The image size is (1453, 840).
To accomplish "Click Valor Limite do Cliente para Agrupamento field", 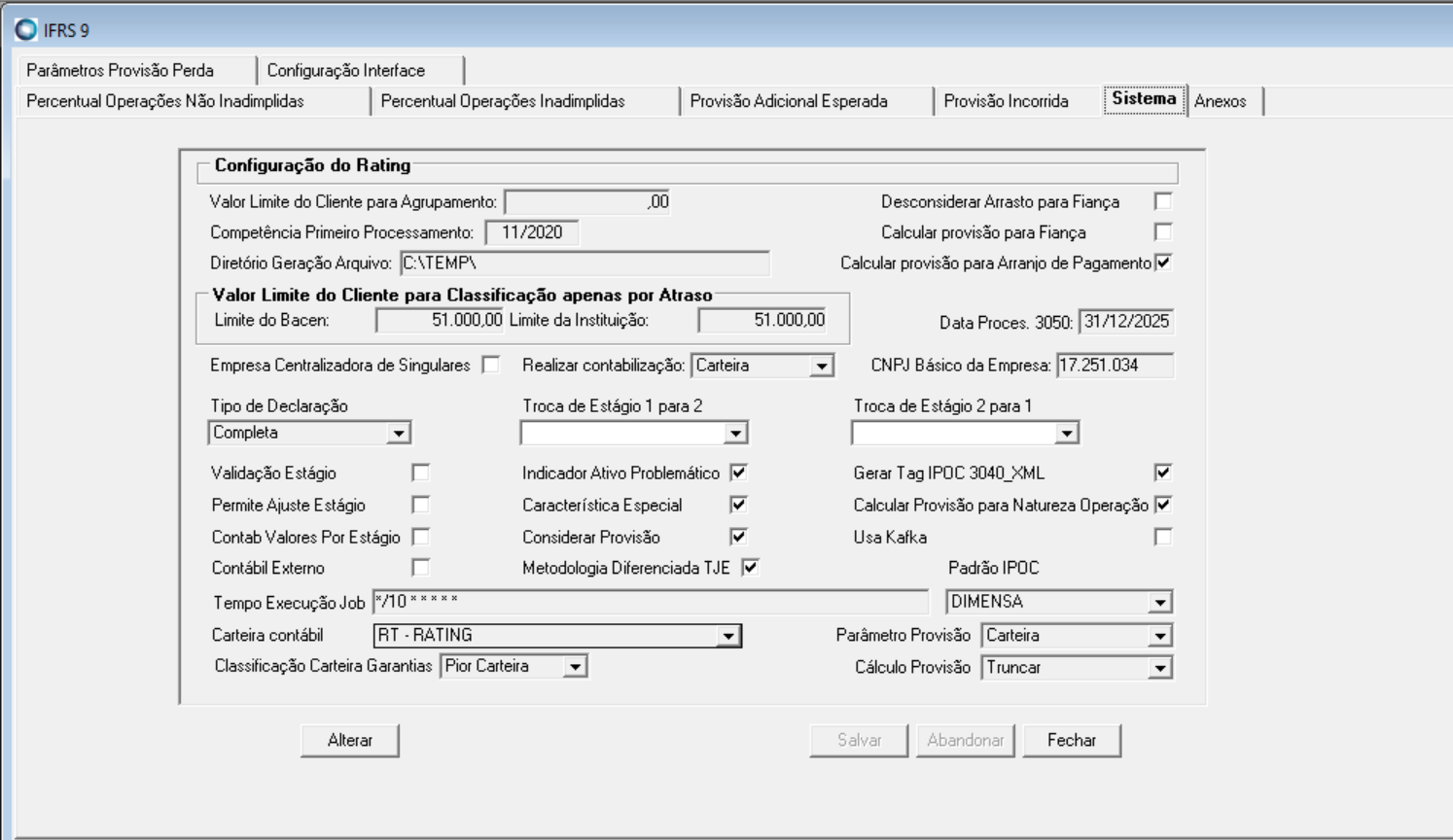I will 587,202.
